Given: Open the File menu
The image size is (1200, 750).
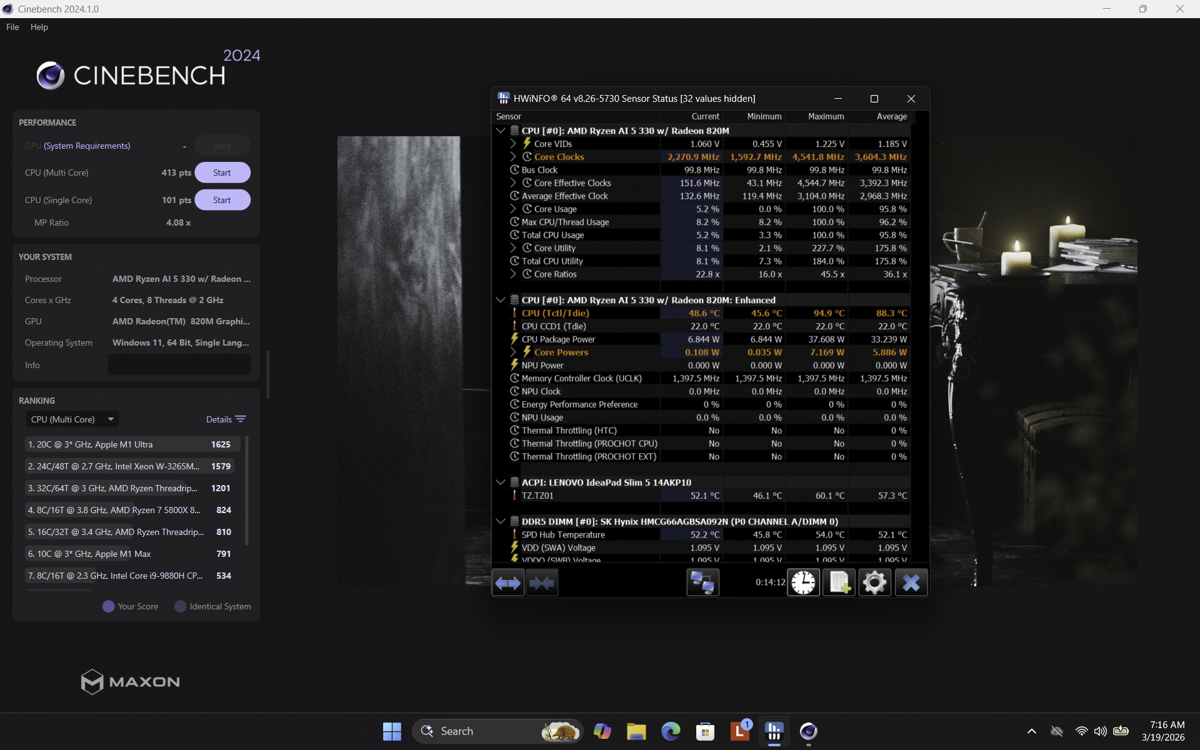Looking at the screenshot, I should click(12, 27).
